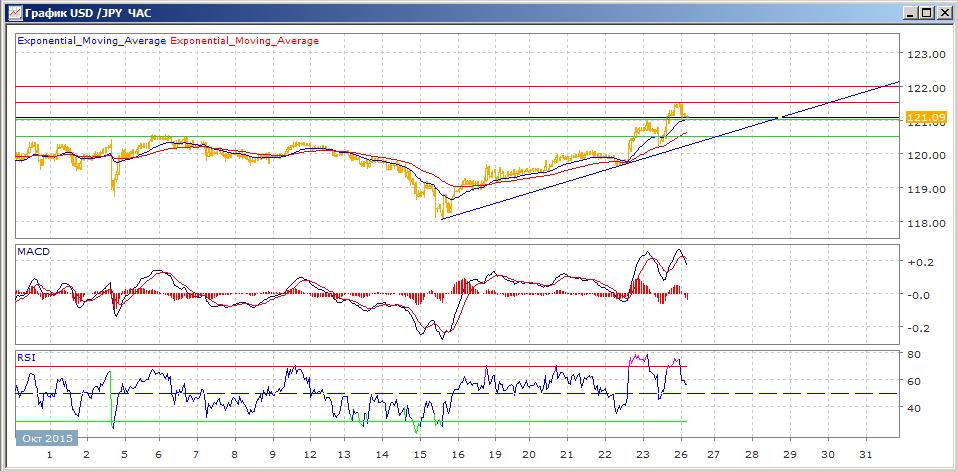The image size is (958, 472).
Task: Click date 5 on the time axis
Action: [124, 455]
